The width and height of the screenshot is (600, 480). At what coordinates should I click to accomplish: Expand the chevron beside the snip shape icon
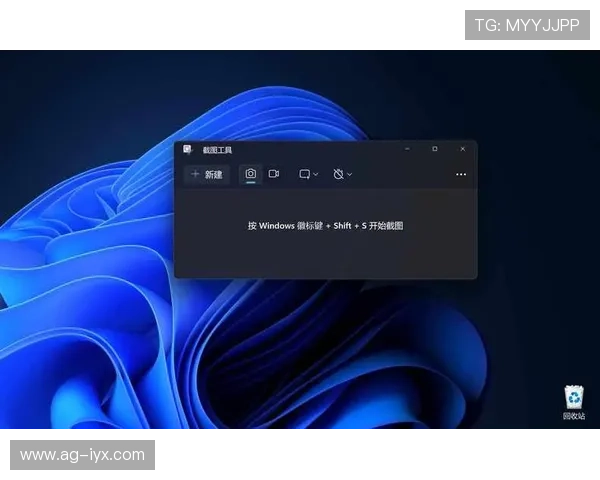[x=316, y=174]
